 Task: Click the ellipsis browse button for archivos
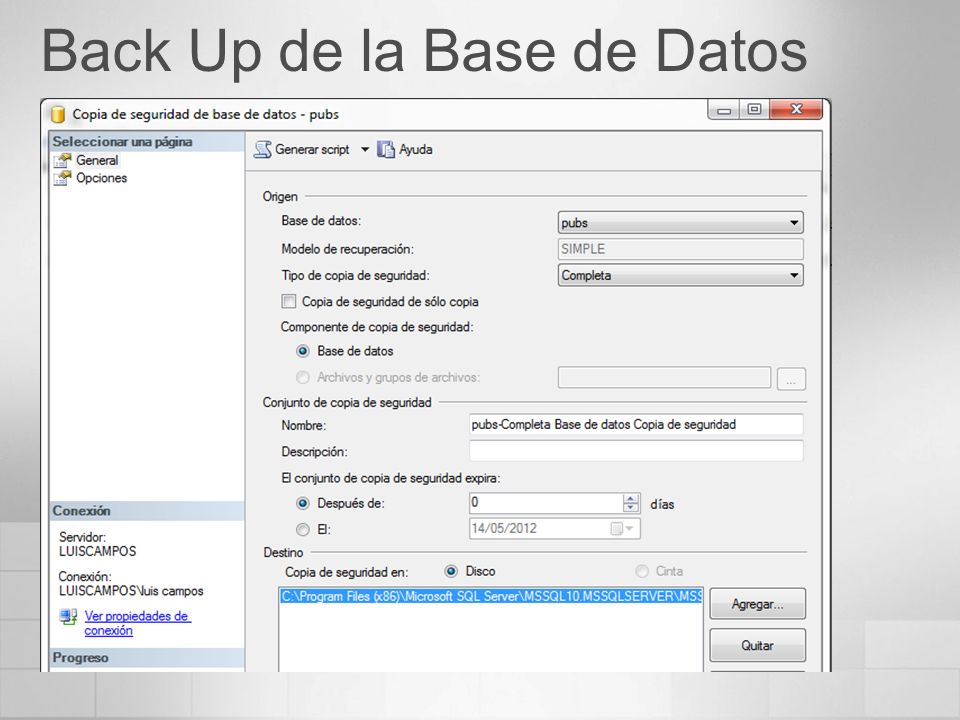tap(791, 379)
